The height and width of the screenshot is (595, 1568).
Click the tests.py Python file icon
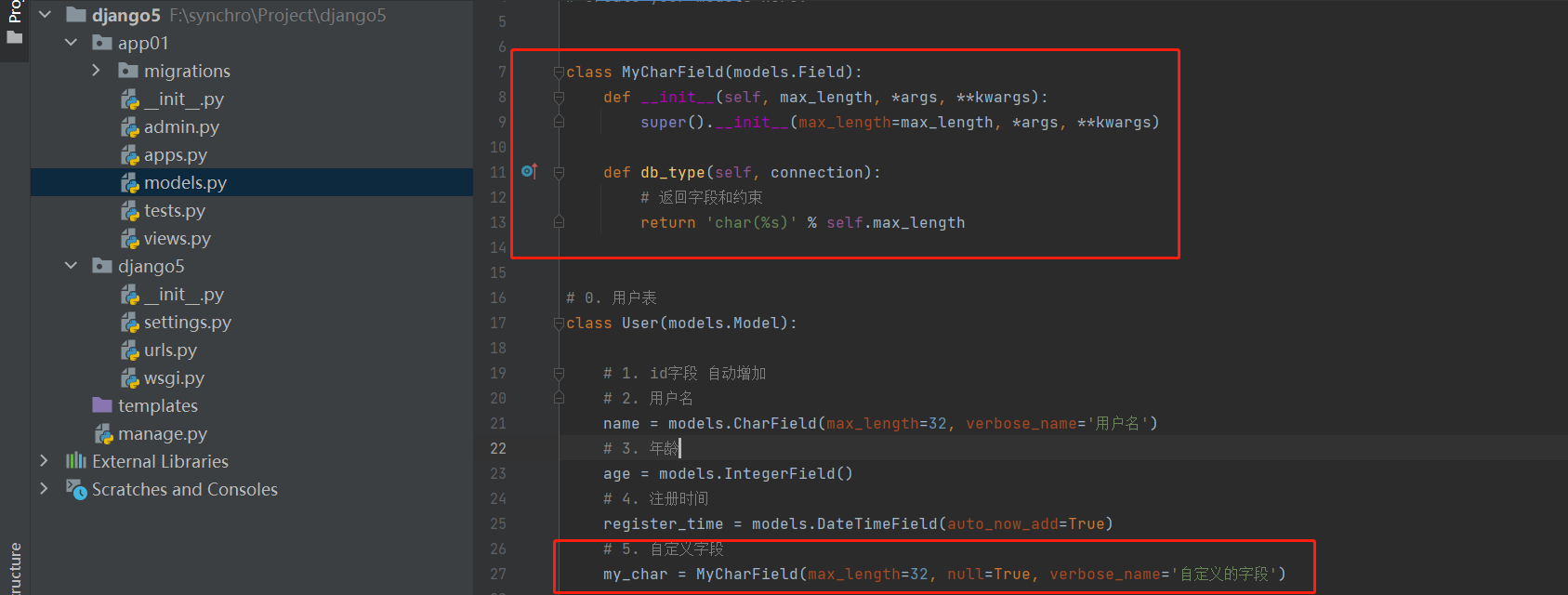[129, 211]
